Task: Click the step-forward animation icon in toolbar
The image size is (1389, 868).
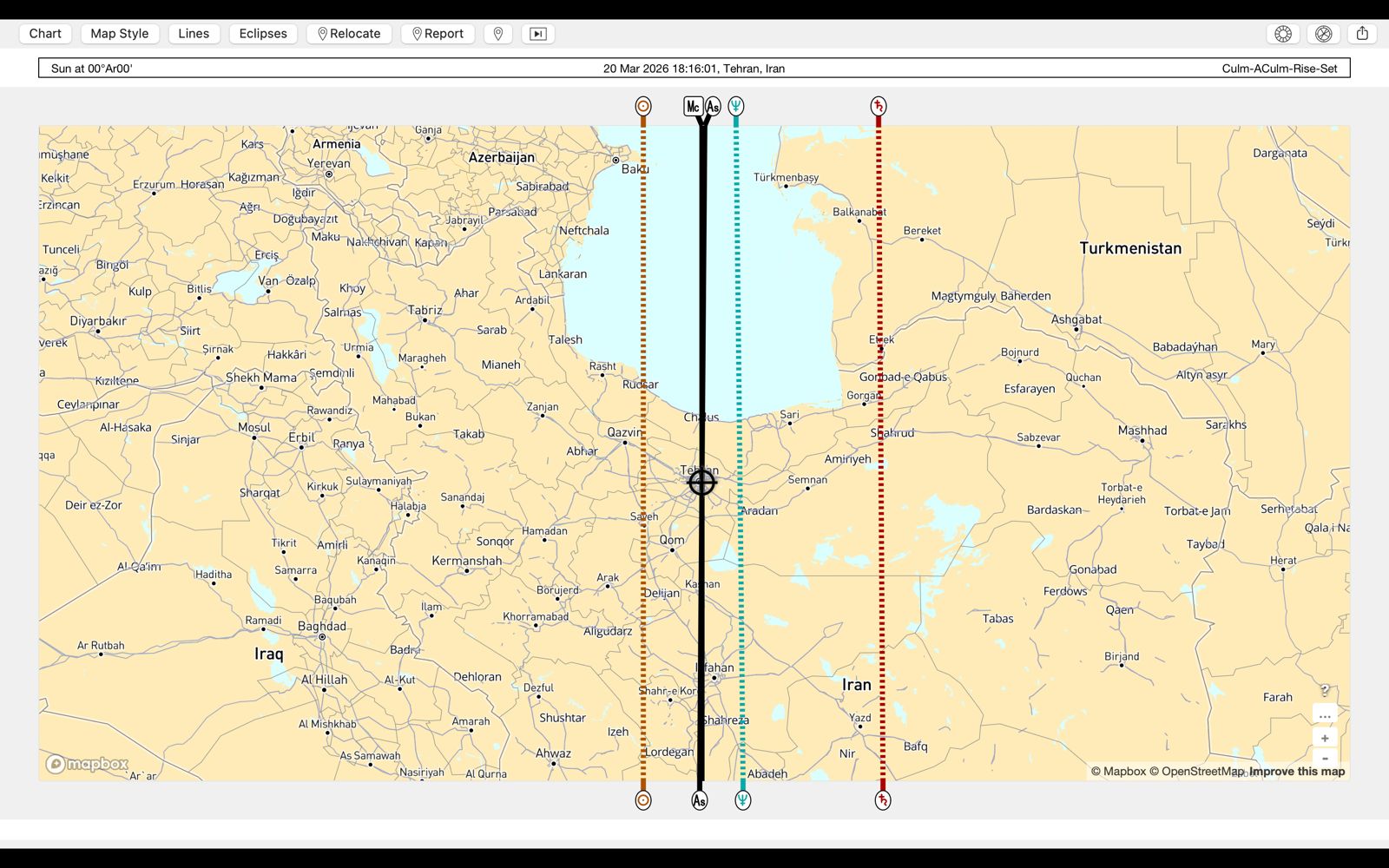Action: pyautogui.click(x=538, y=34)
